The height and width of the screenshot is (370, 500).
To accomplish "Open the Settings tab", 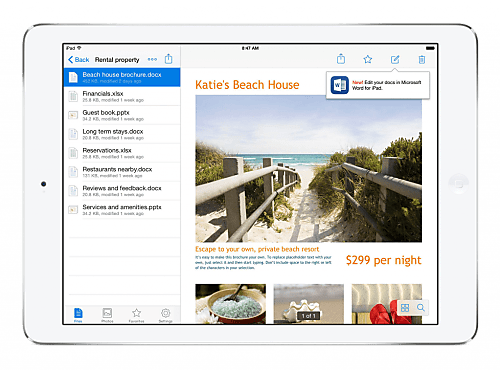I will (165, 315).
